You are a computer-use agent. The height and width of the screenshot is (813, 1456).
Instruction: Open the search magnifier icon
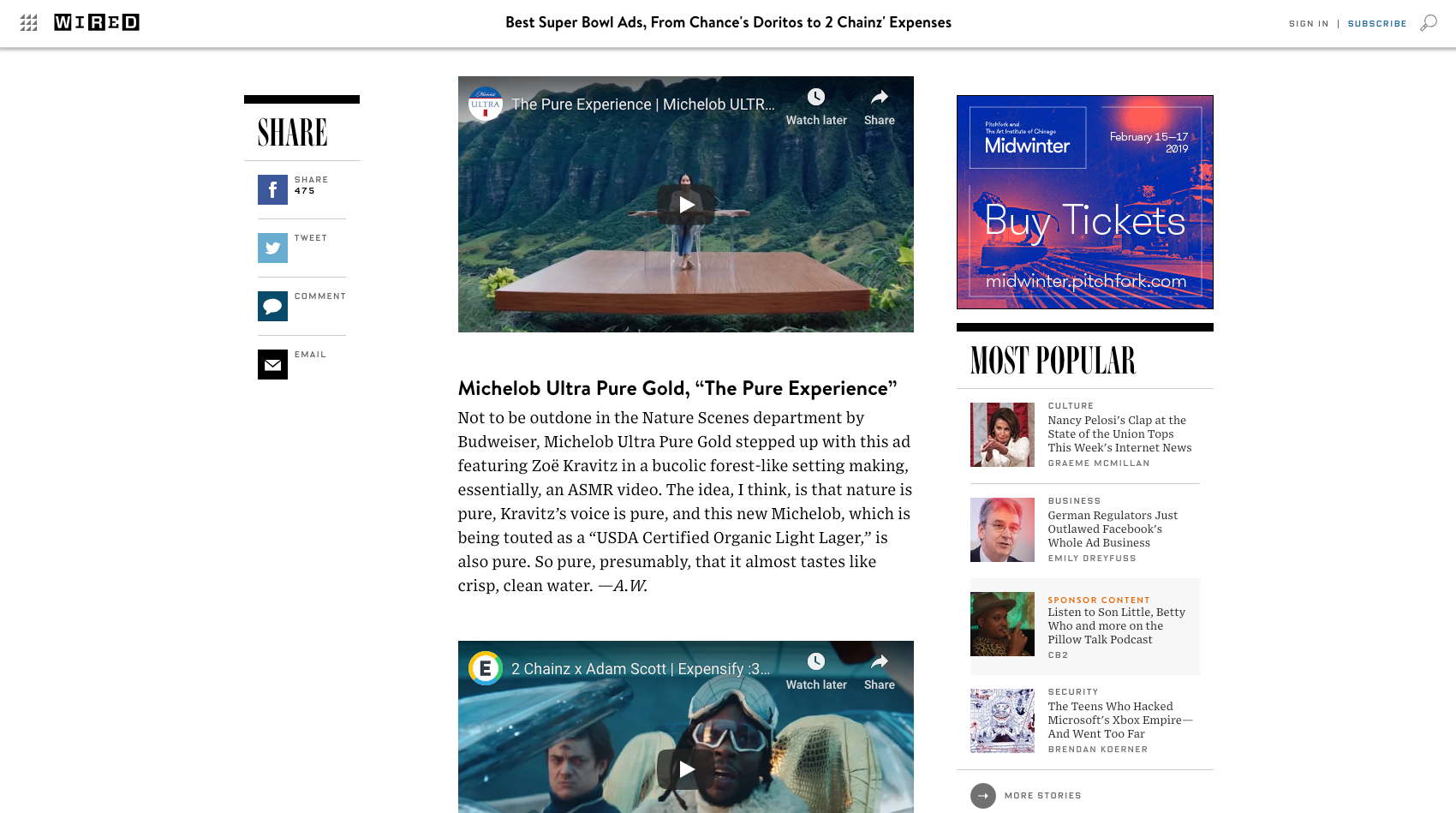pos(1429,23)
